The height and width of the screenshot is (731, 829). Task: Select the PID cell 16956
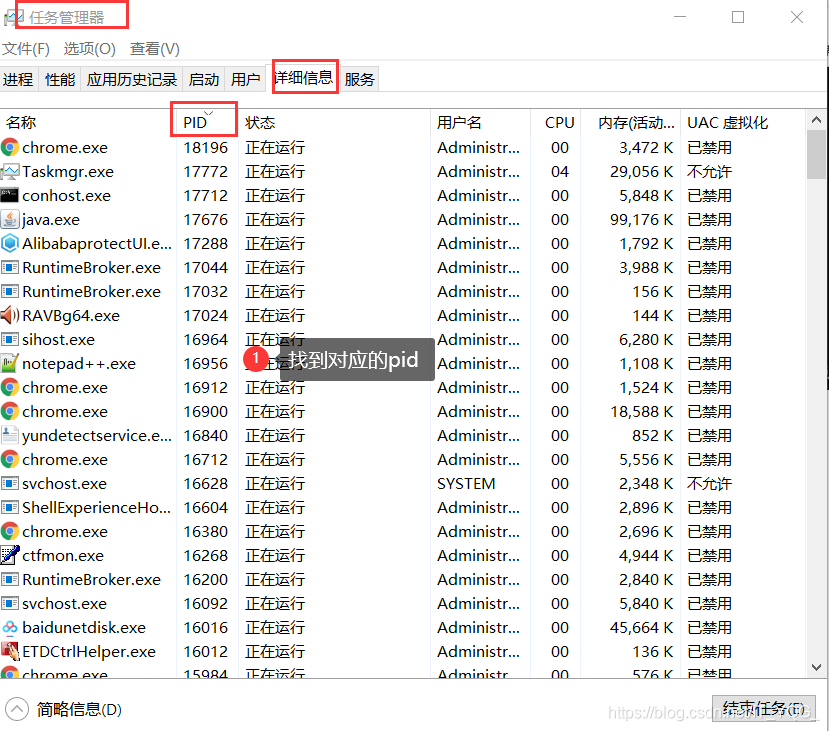(x=206, y=363)
